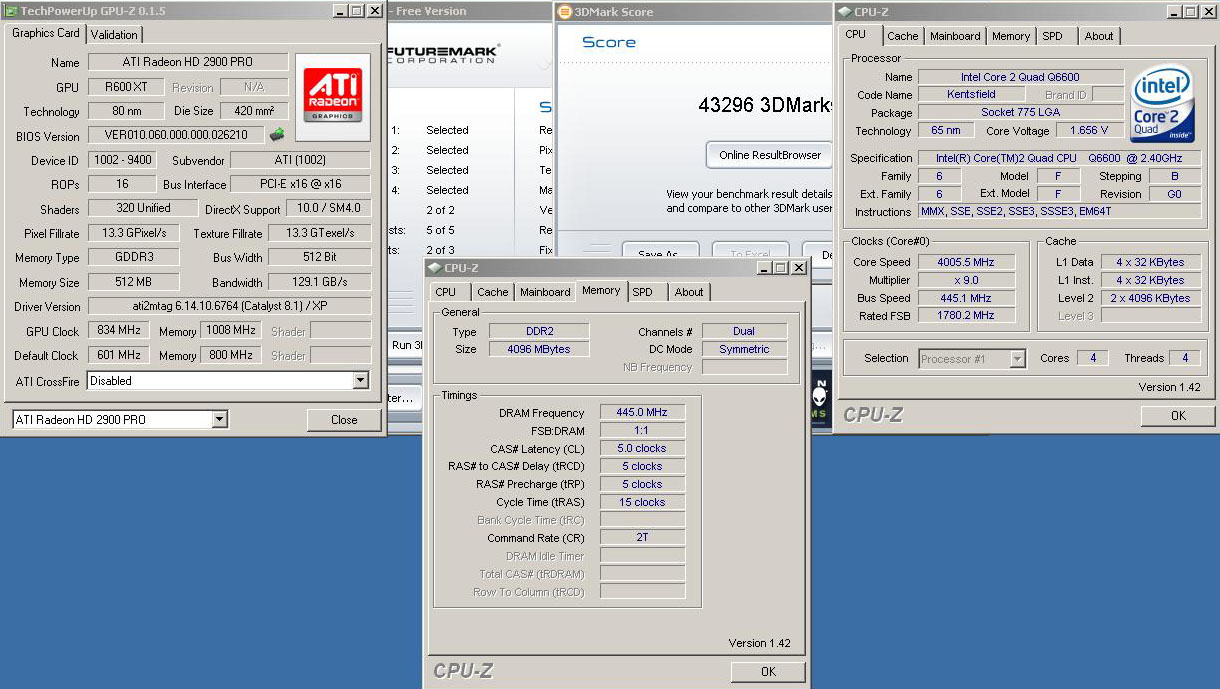Click the GPU-Z title bar icon

[12, 11]
